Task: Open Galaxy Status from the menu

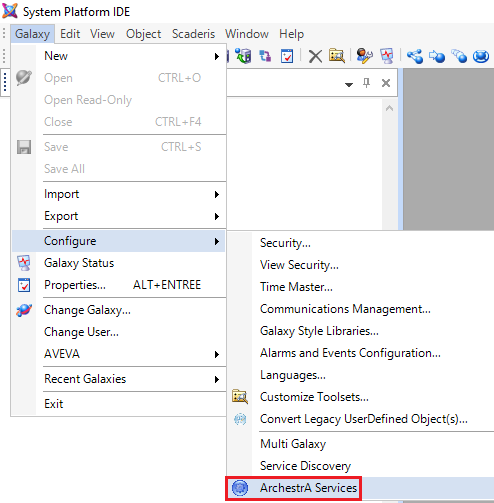Action: 79,263
